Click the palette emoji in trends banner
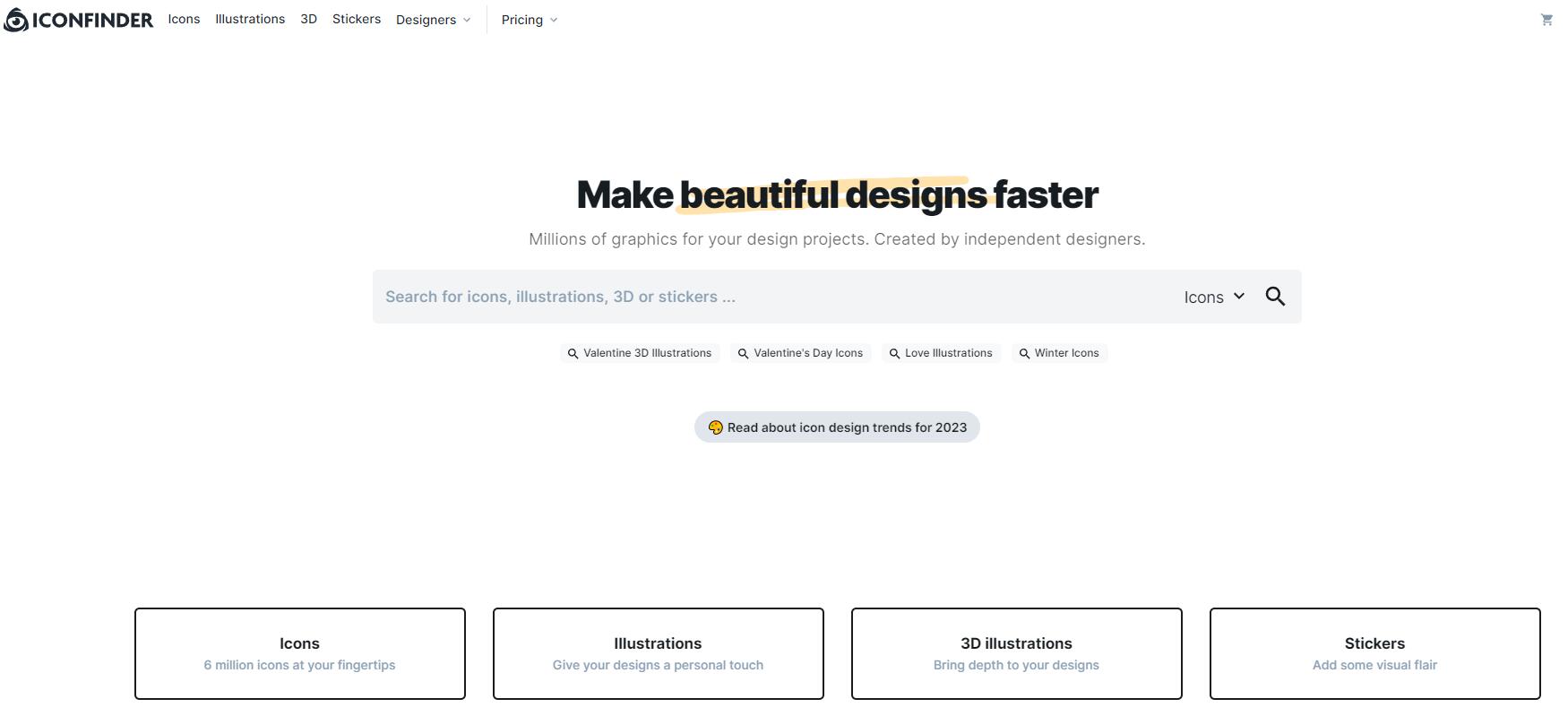Viewport: 1568px width, 716px height. tap(715, 427)
